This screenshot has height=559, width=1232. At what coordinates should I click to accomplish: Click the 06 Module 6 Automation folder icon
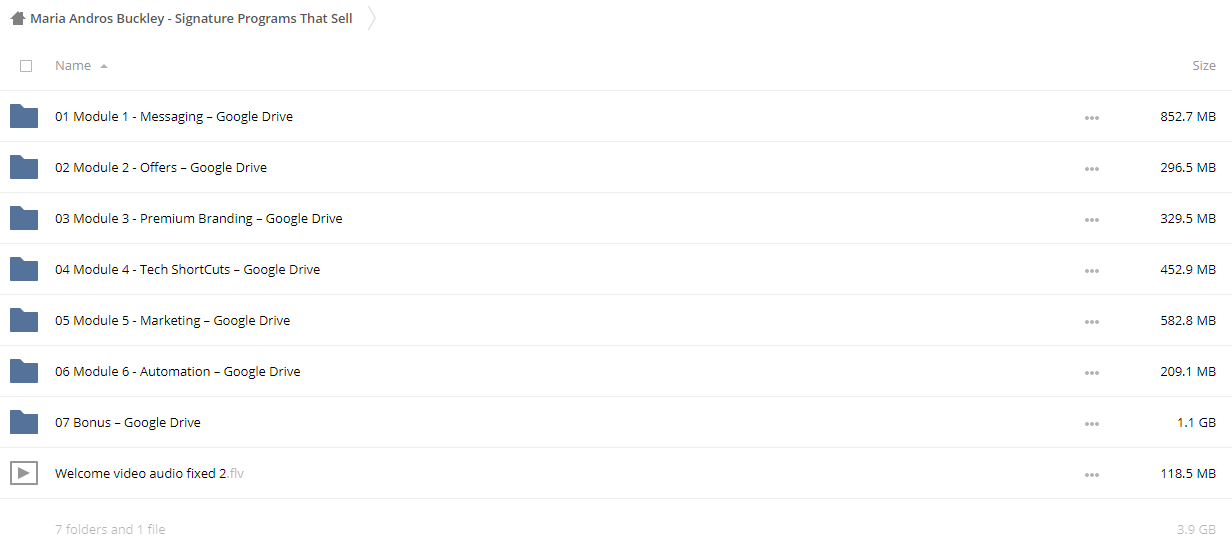(24, 371)
